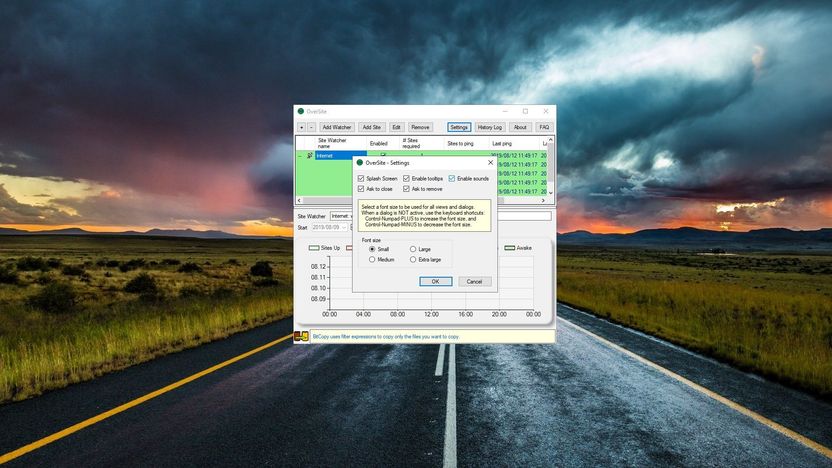Open the FAQ button

[544, 127]
